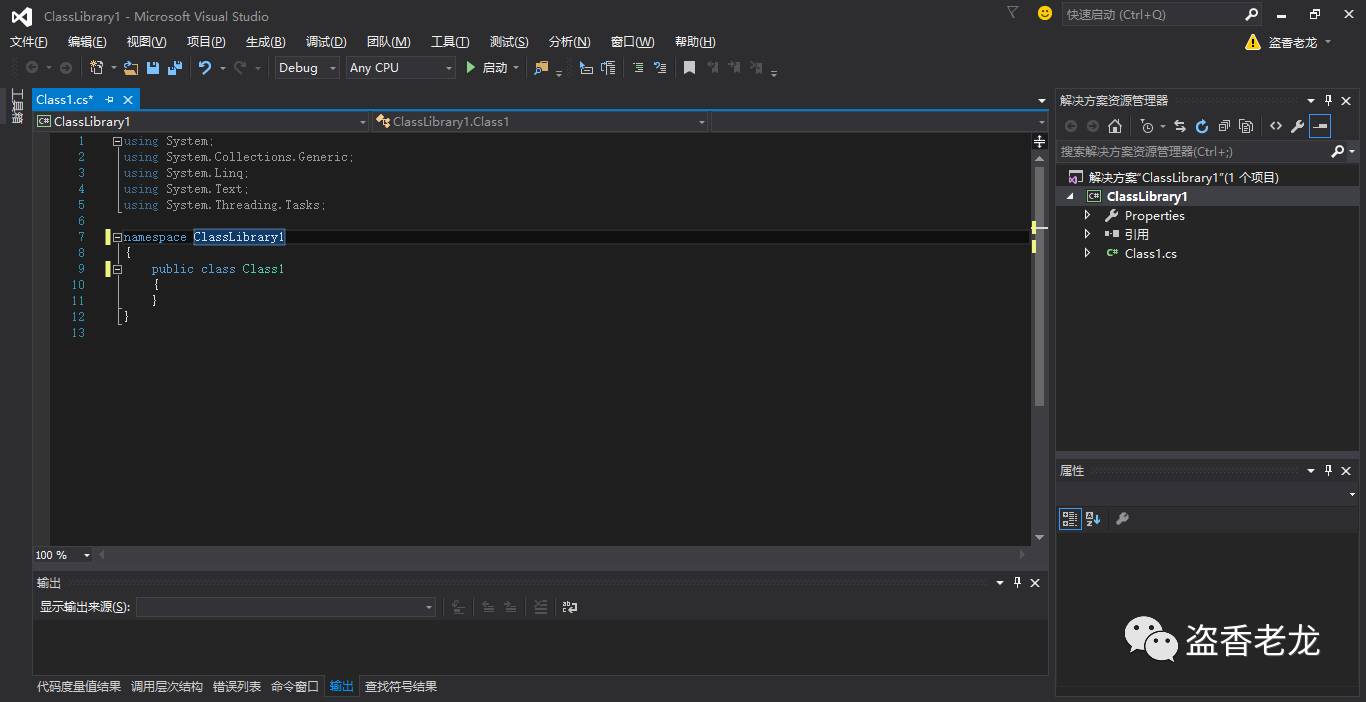The image size is (1366, 702).
Task: Click the 盗香老龙 account name
Action: tap(1292, 42)
